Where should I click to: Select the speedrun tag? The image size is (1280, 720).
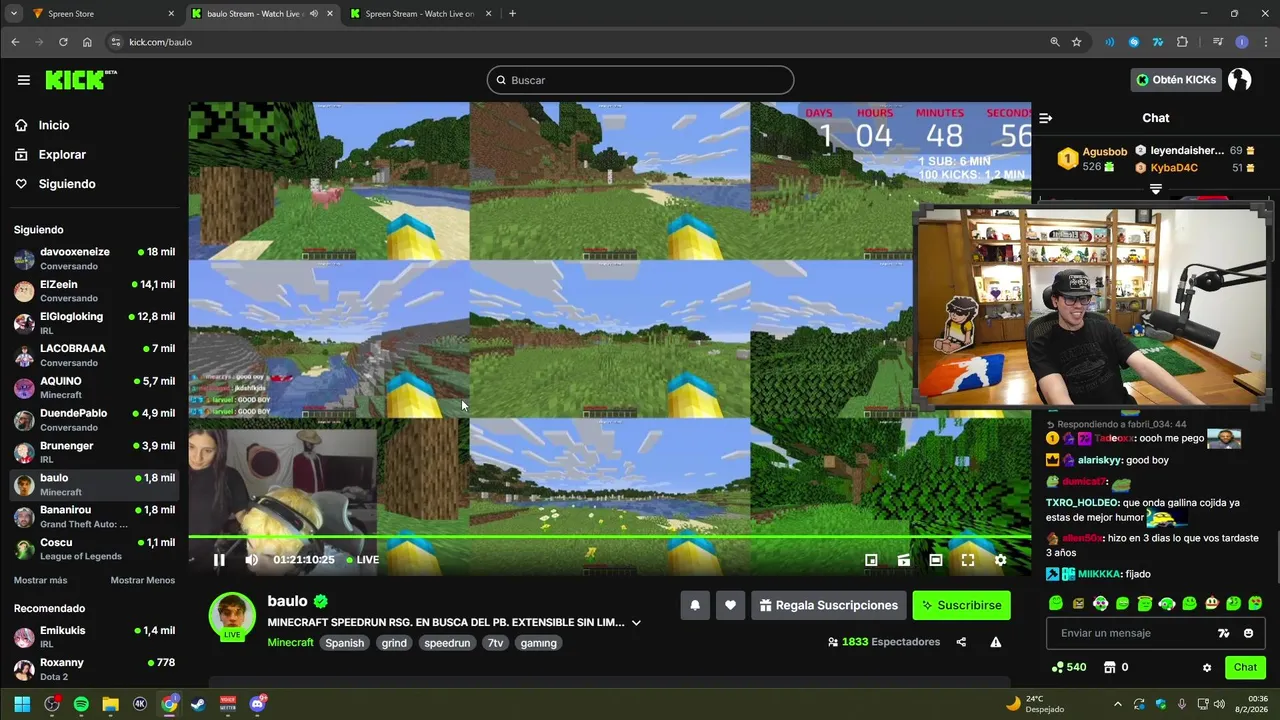point(447,643)
